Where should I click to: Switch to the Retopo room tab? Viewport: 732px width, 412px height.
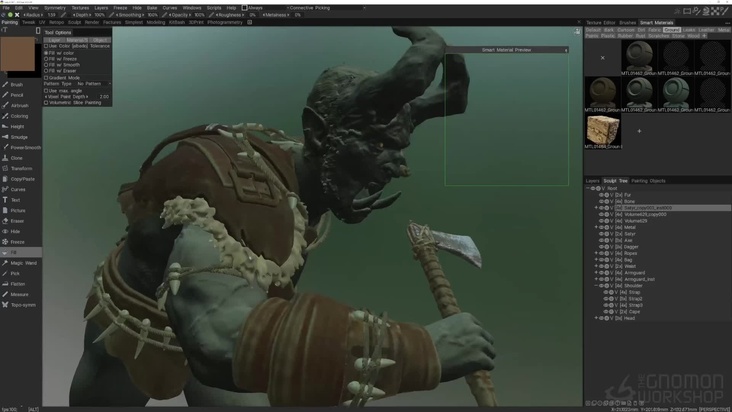56,22
